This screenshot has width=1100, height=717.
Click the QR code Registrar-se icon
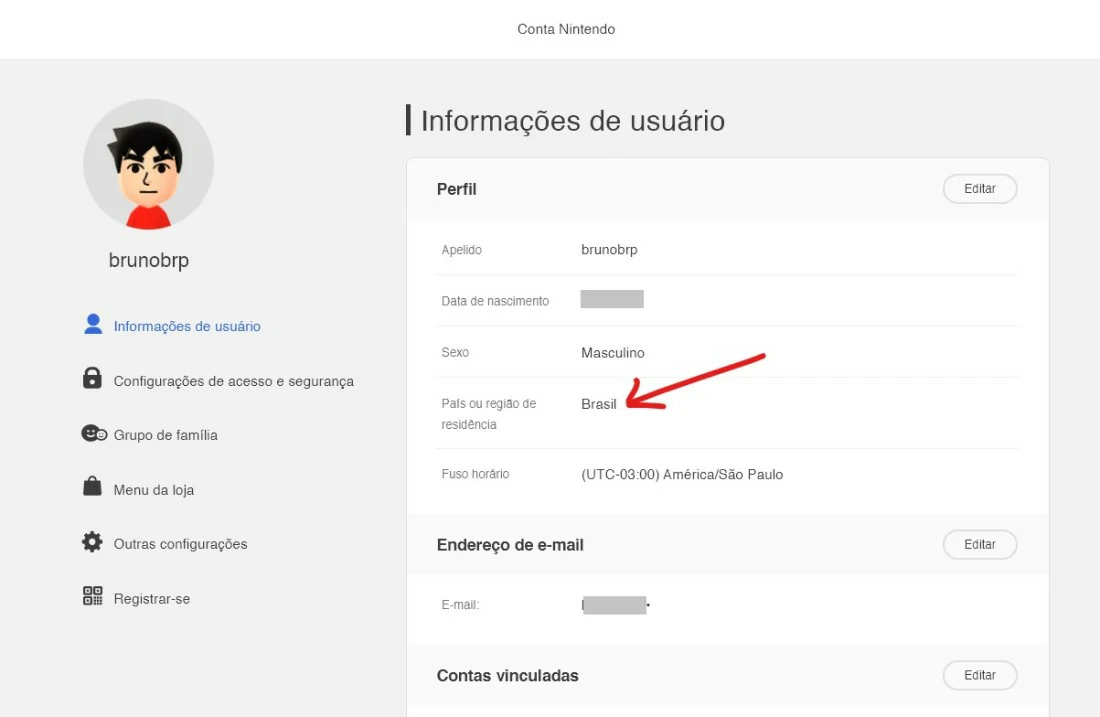pyautogui.click(x=93, y=596)
